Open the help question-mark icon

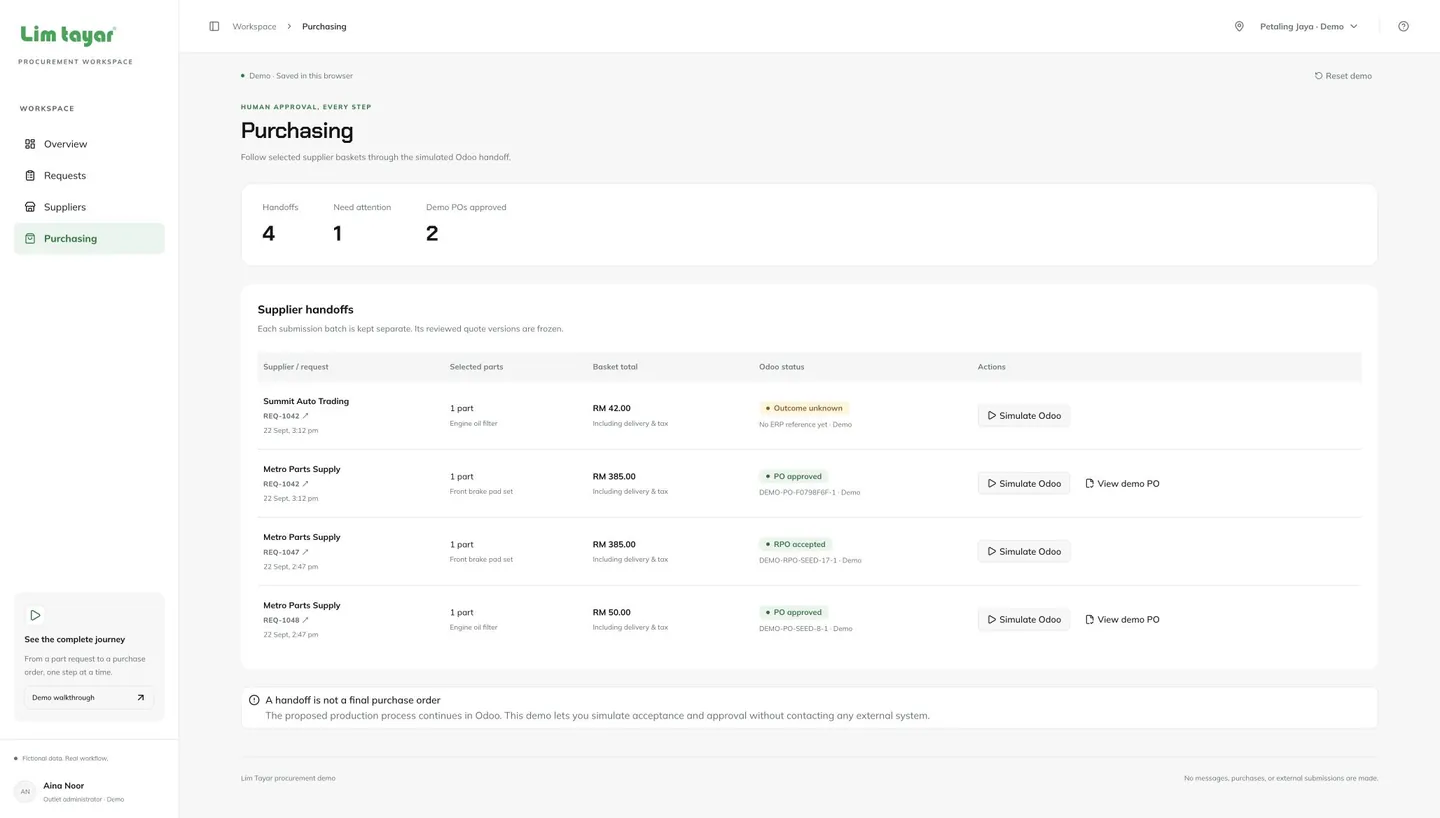point(1403,26)
